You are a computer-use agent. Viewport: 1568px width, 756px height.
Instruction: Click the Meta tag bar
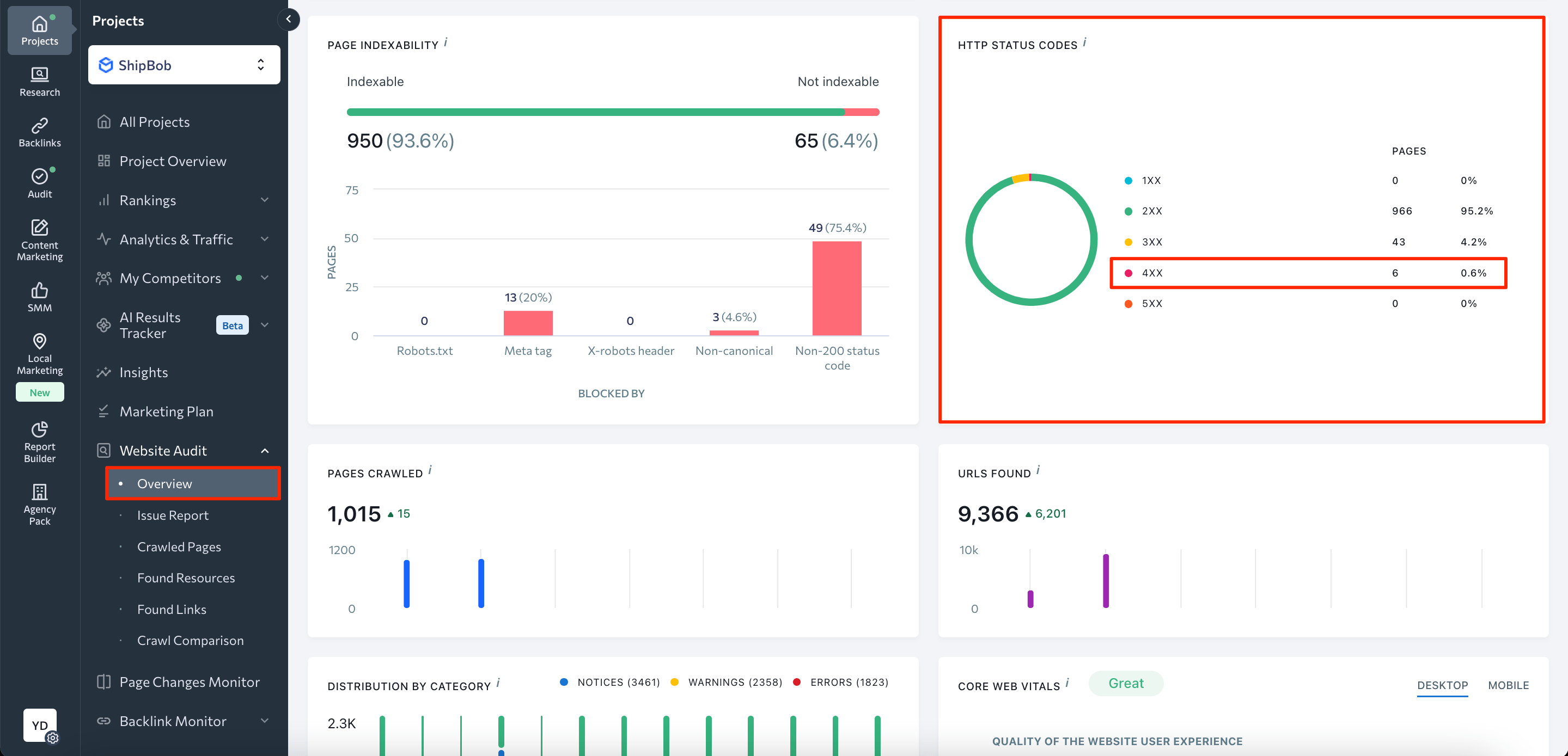pos(528,323)
